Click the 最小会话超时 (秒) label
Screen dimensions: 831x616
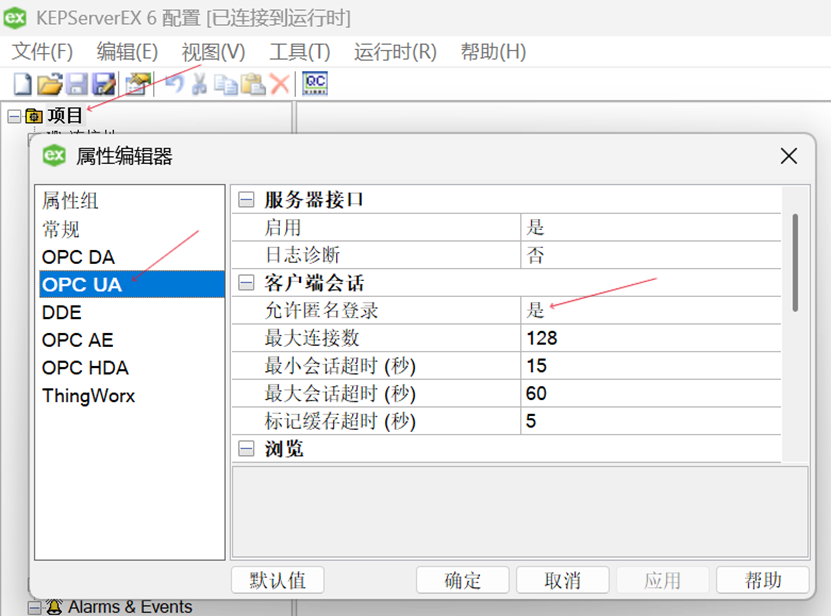click(340, 366)
